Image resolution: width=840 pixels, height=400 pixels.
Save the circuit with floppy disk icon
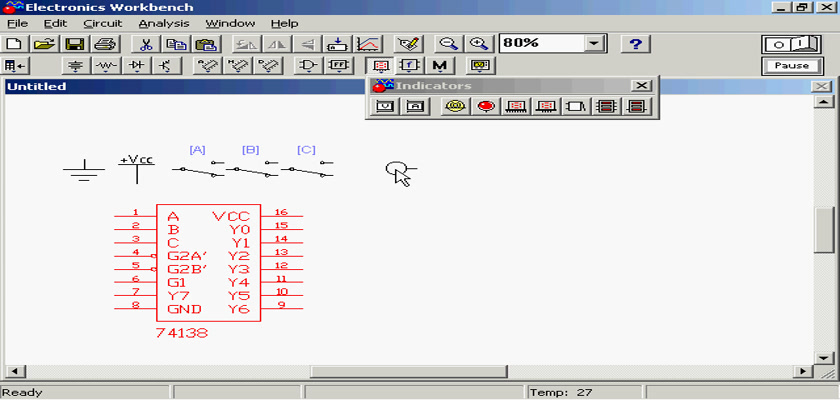click(x=74, y=44)
